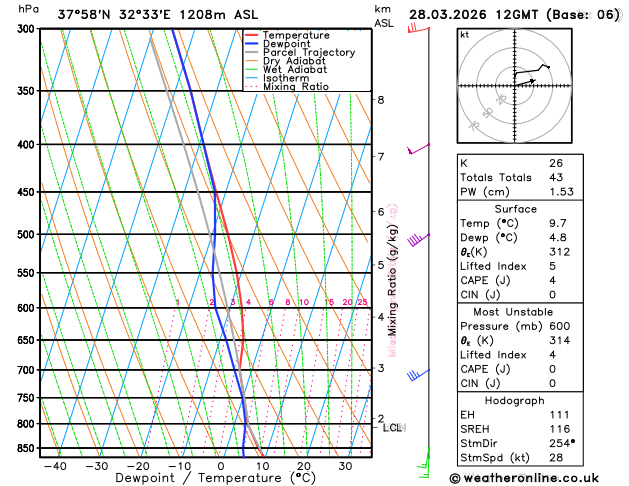Click the '850' pressure level label
The width and height of the screenshot is (629, 486).
(26, 448)
